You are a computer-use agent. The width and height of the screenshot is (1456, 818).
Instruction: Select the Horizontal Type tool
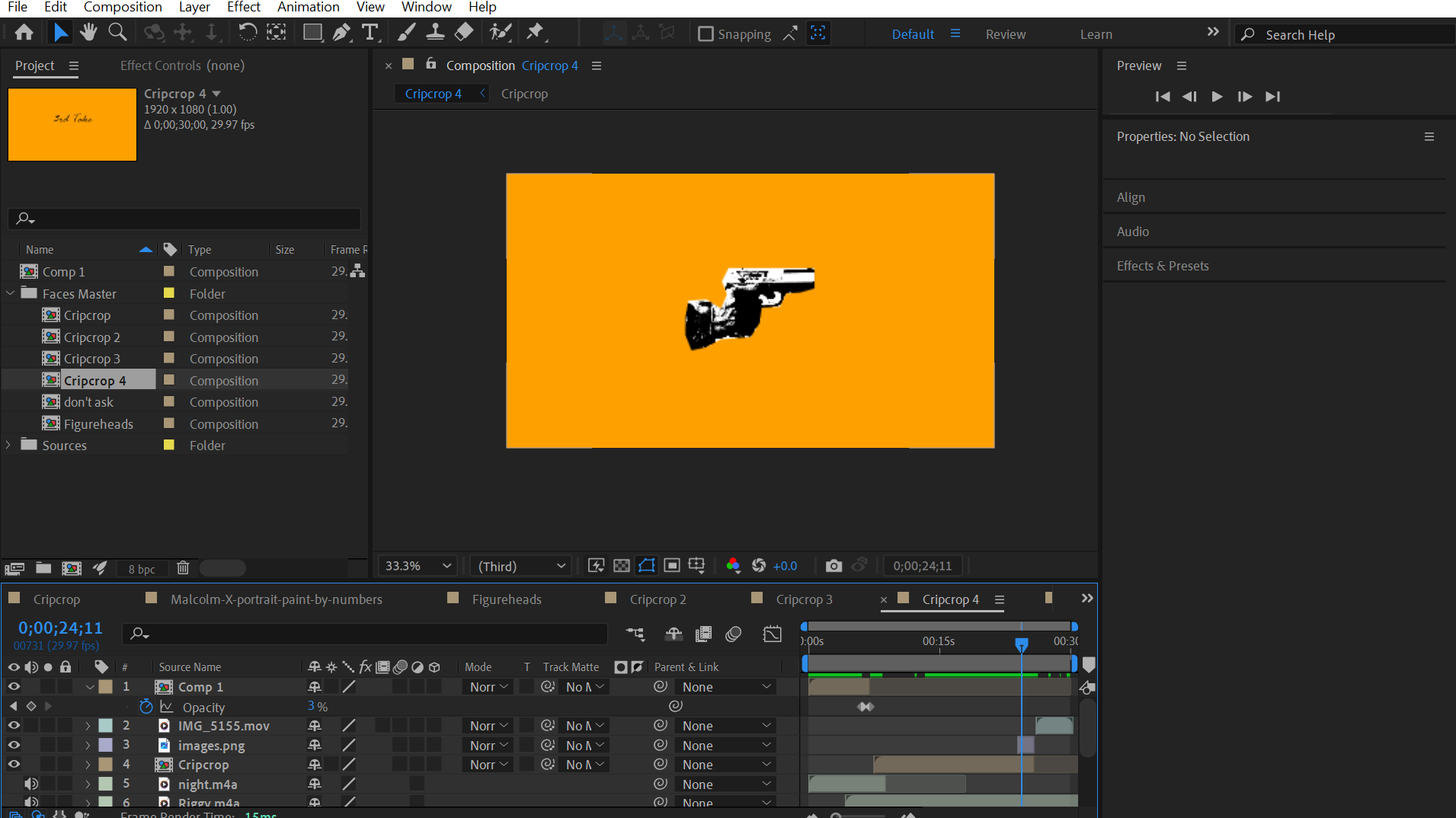tap(370, 32)
